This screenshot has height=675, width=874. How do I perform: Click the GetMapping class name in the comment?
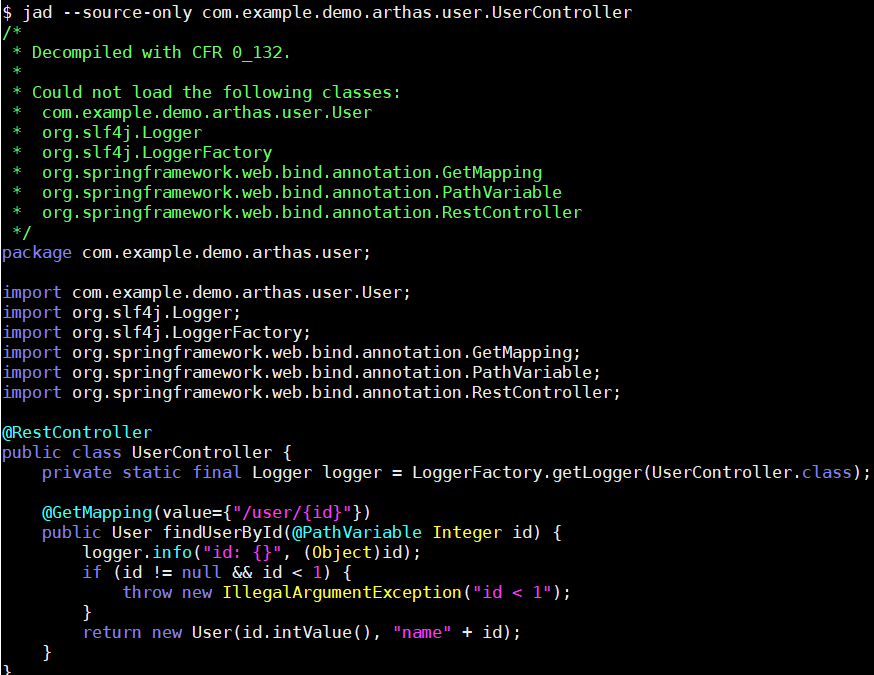(x=492, y=173)
